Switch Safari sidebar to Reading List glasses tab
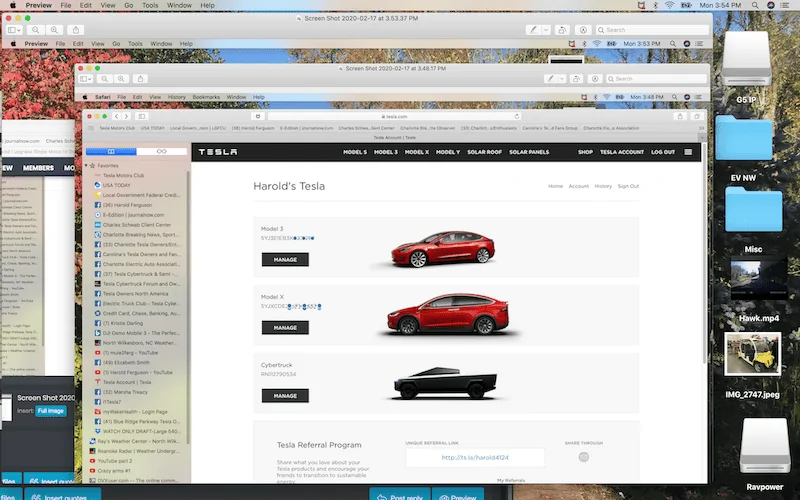 (162, 152)
